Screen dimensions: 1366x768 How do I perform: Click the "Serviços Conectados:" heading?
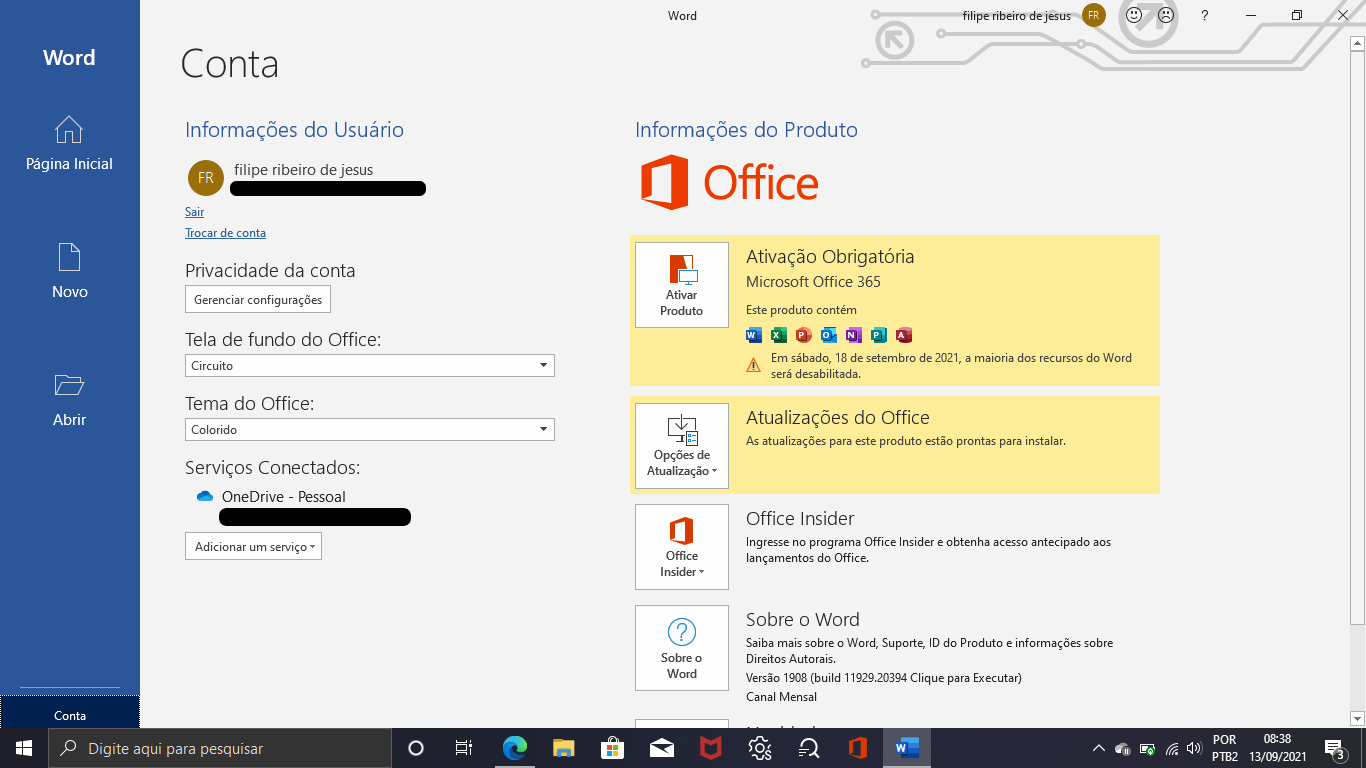click(273, 468)
